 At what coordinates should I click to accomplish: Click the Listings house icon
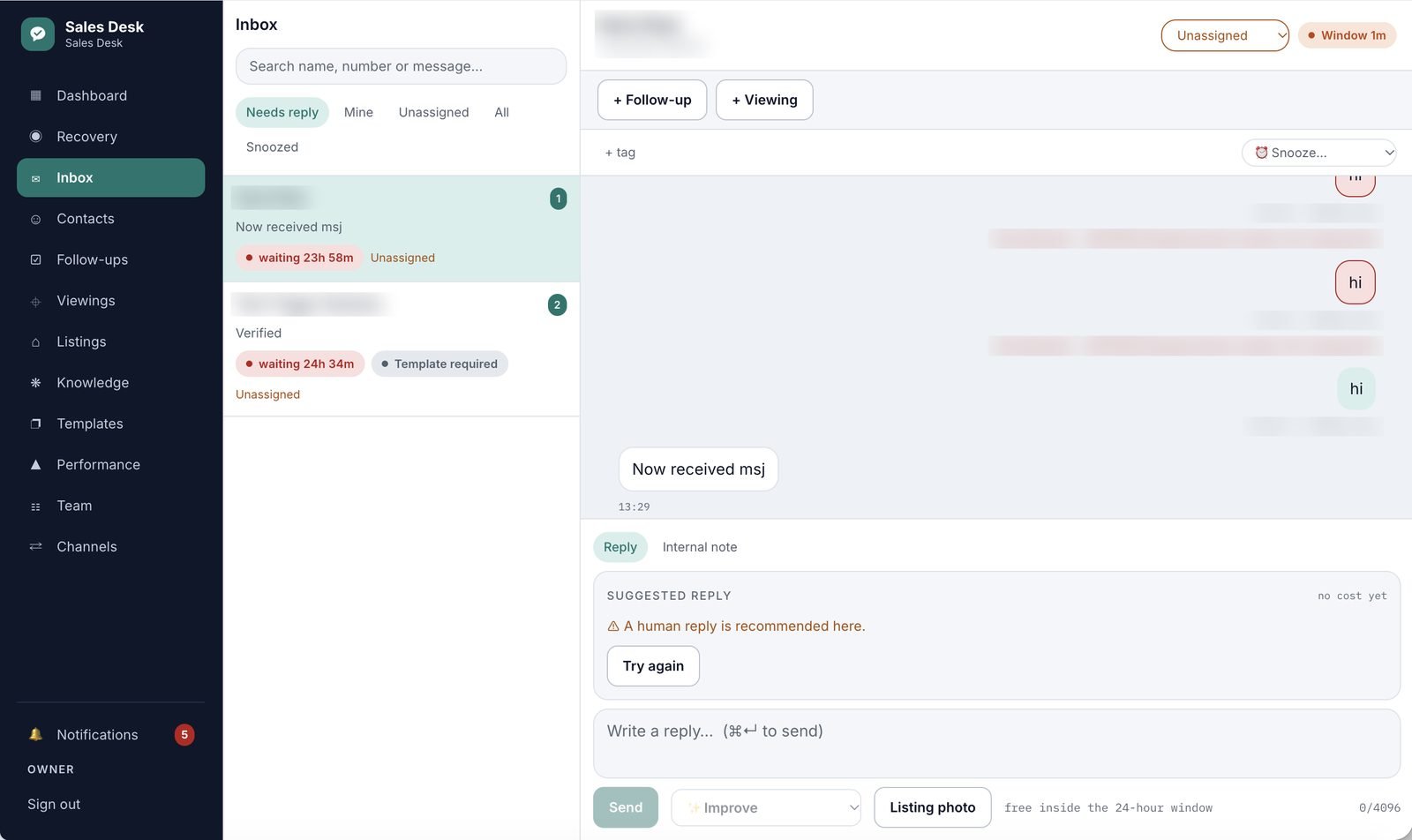35,341
